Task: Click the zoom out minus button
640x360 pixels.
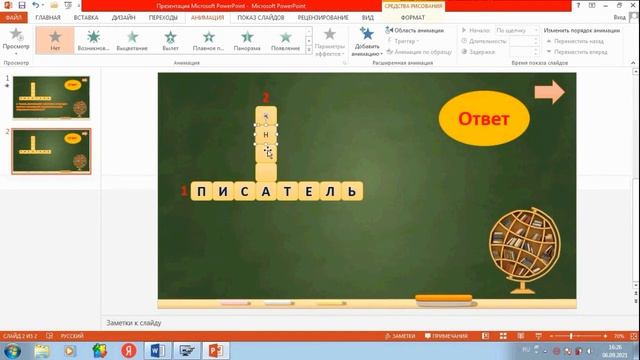Action: (551, 336)
